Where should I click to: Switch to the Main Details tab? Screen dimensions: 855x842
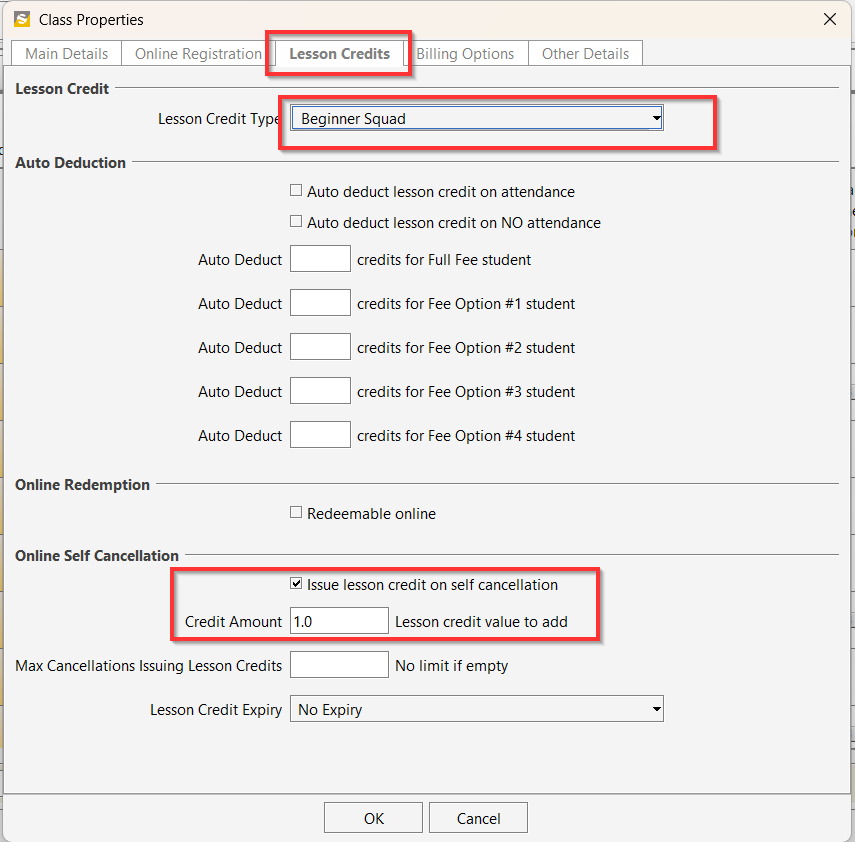click(x=66, y=54)
